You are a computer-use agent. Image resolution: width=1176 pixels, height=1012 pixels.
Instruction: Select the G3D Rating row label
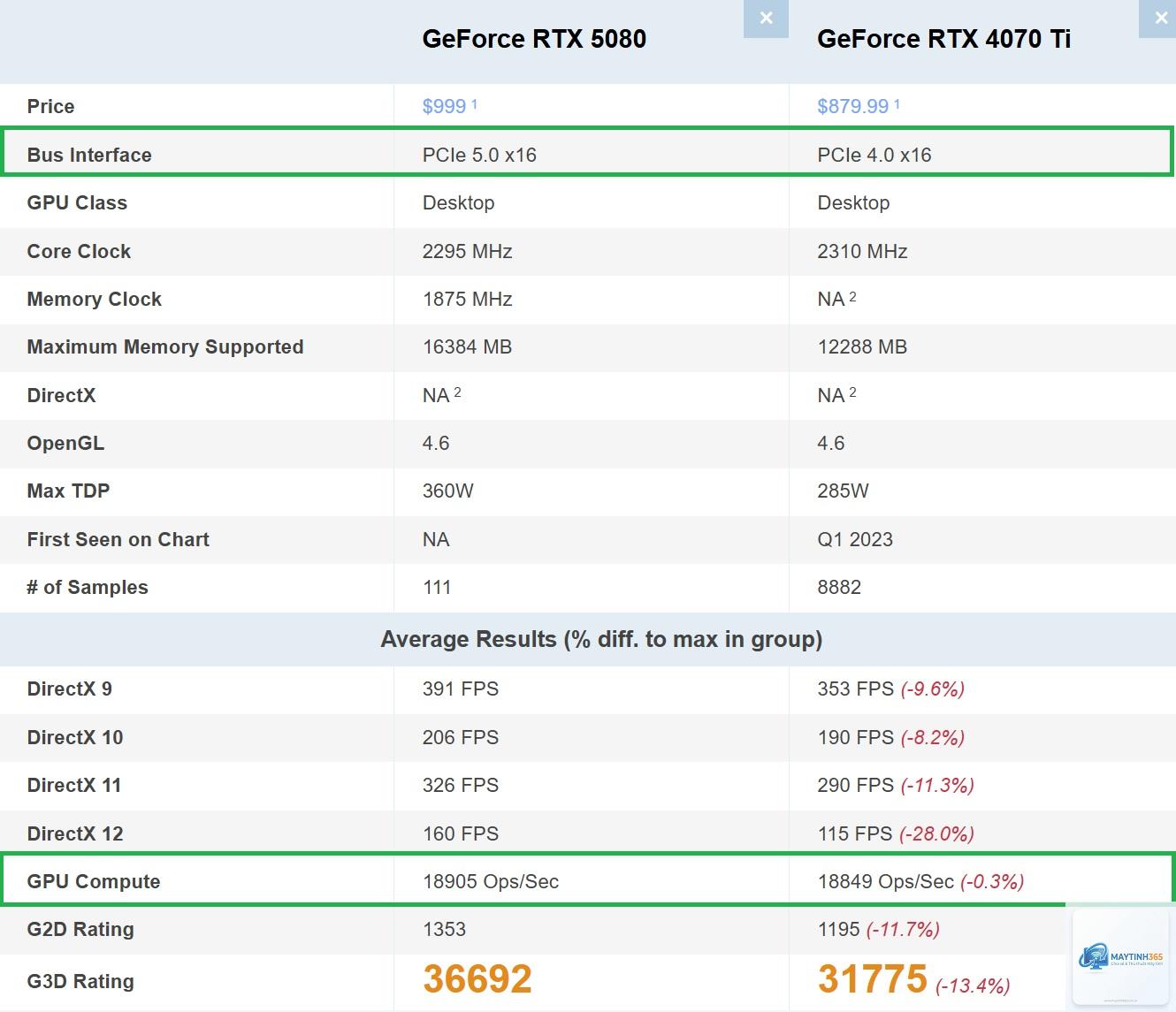point(80,981)
